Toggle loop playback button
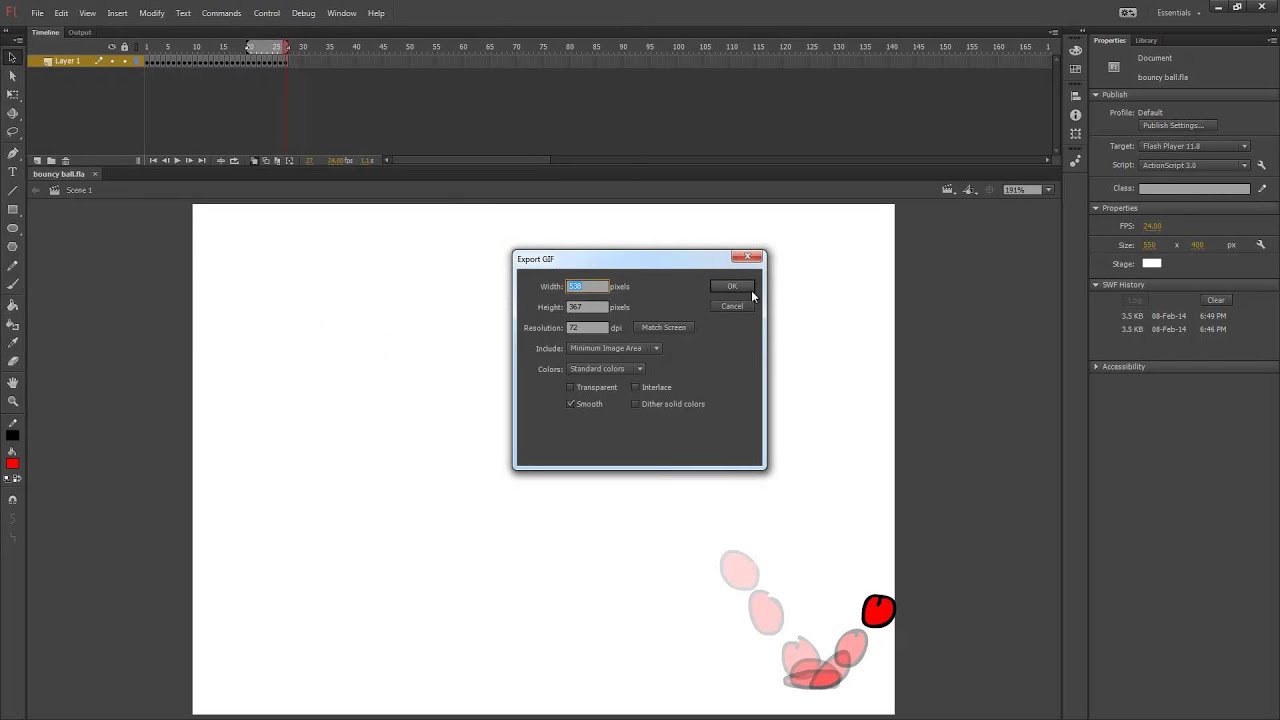Image resolution: width=1280 pixels, height=720 pixels. click(x=234, y=160)
